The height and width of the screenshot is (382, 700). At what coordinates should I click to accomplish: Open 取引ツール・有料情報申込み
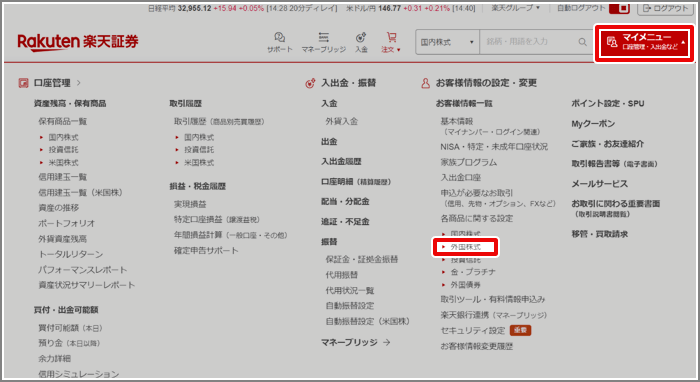493,299
